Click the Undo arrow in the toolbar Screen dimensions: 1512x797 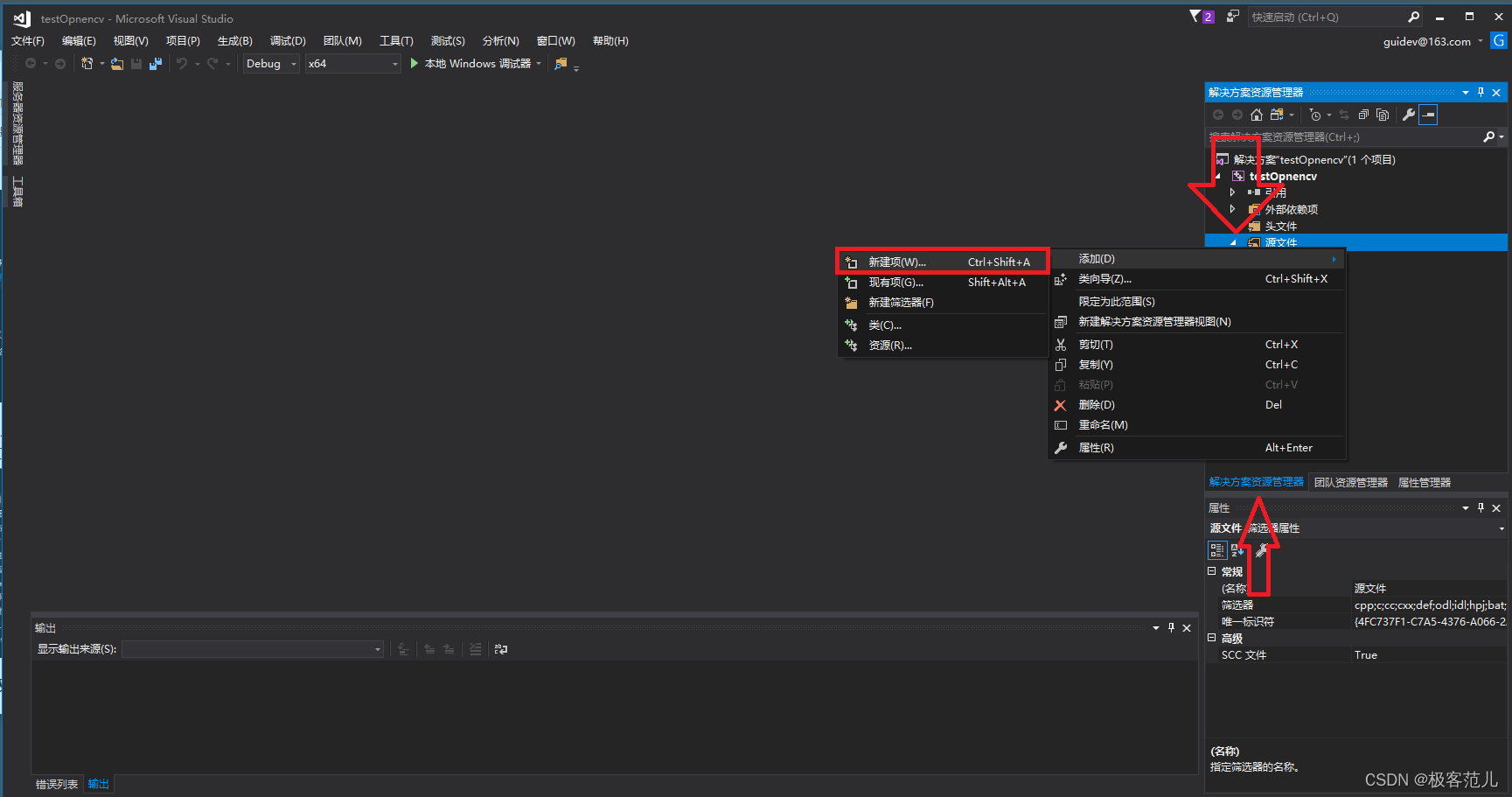click(182, 64)
